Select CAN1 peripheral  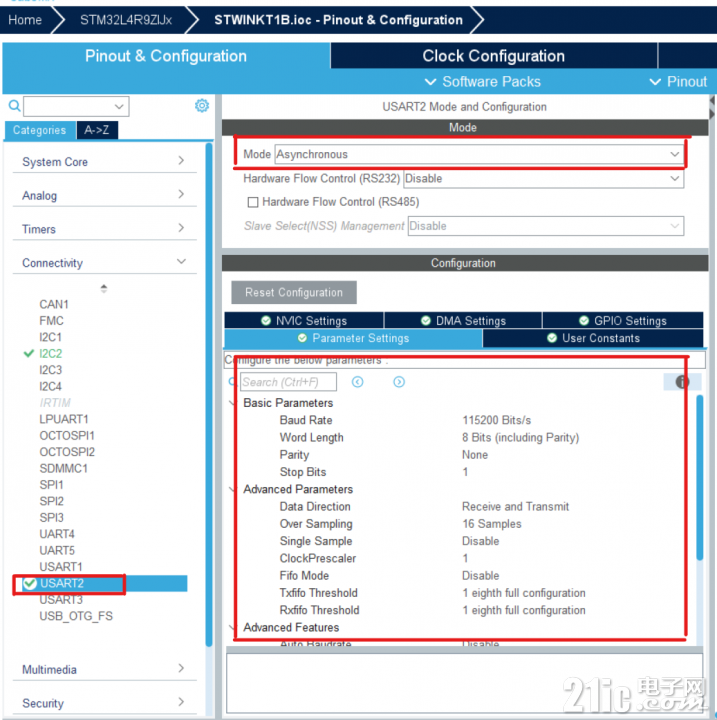pyautogui.click(x=54, y=304)
